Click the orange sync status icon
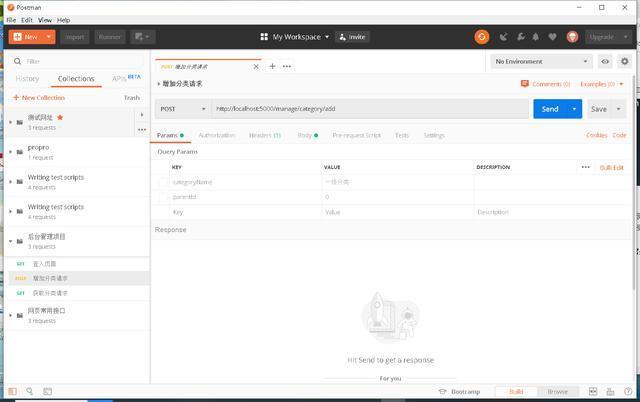 pos(482,37)
